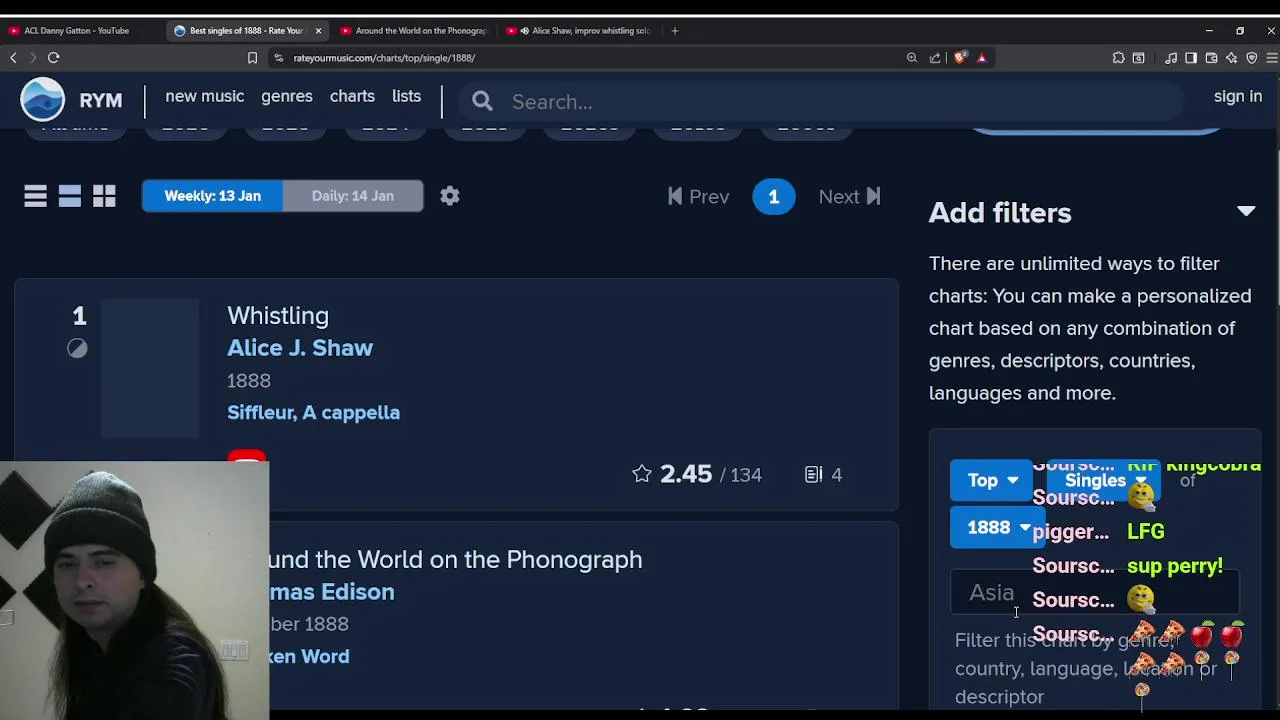Click the Whistling cover art placeholder
1280x720 pixels.
(x=150, y=368)
